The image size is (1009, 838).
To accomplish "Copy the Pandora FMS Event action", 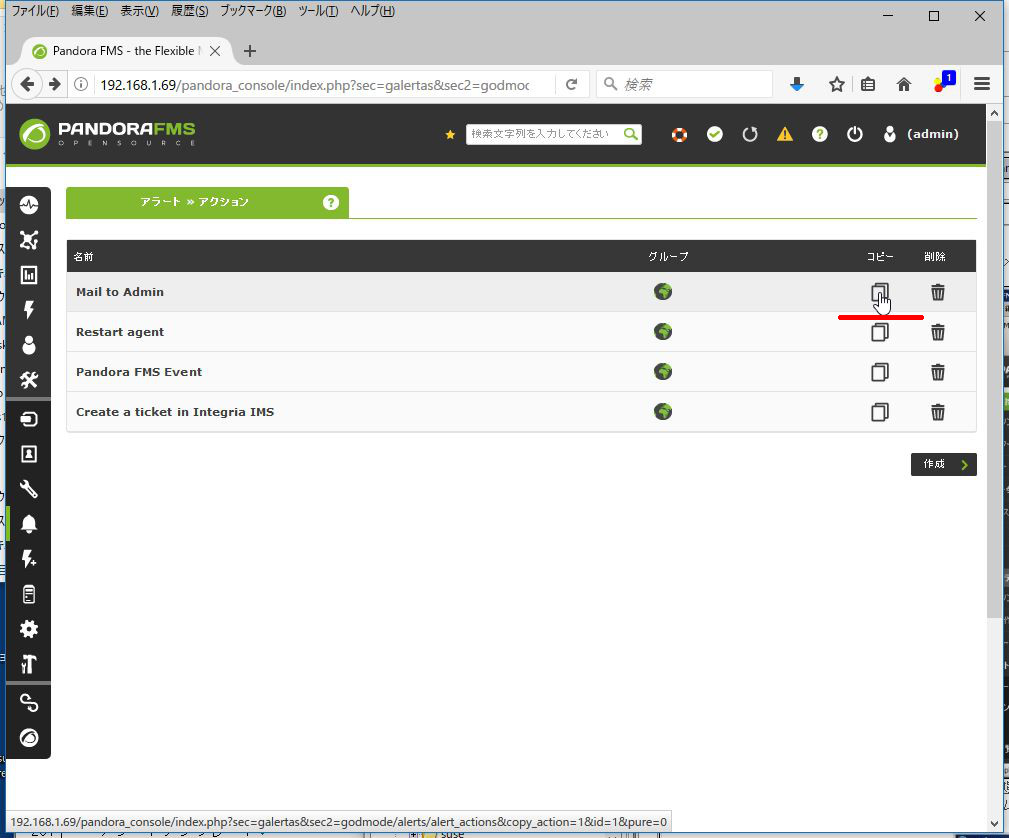I will tap(880, 372).
